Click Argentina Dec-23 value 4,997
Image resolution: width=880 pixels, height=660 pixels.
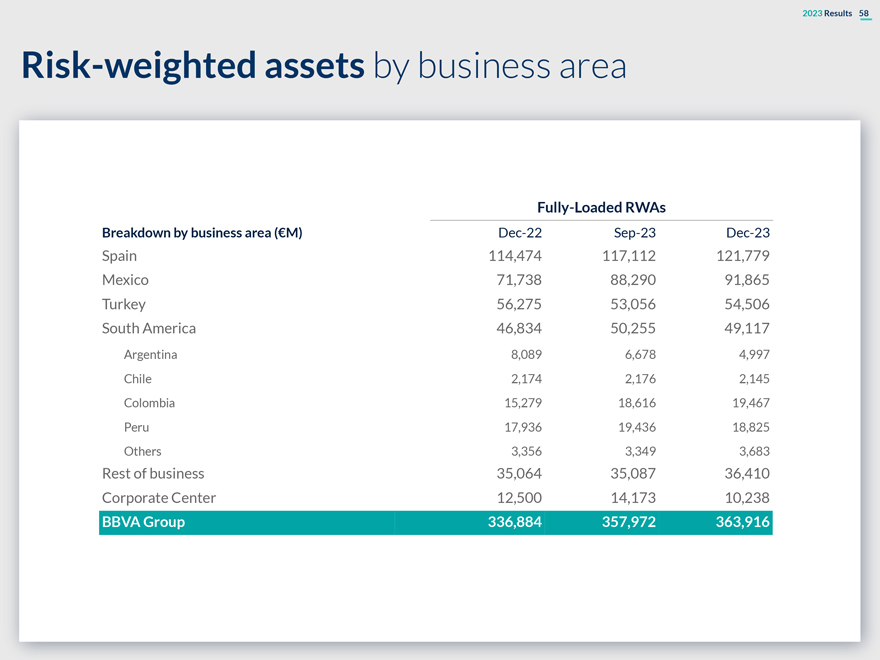[x=754, y=355]
